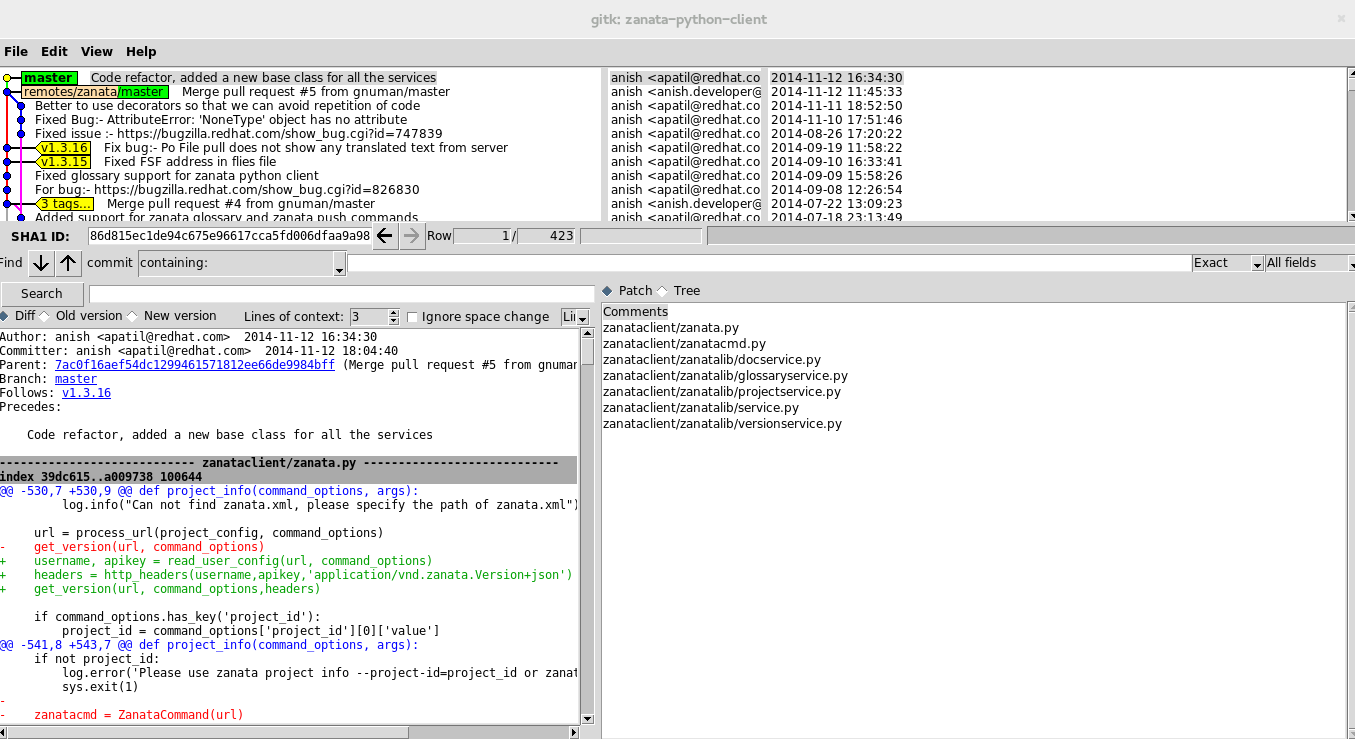Select commit 'Fixed FSF address in flies file'
Image resolution: width=1355 pixels, height=739 pixels.
click(x=190, y=162)
